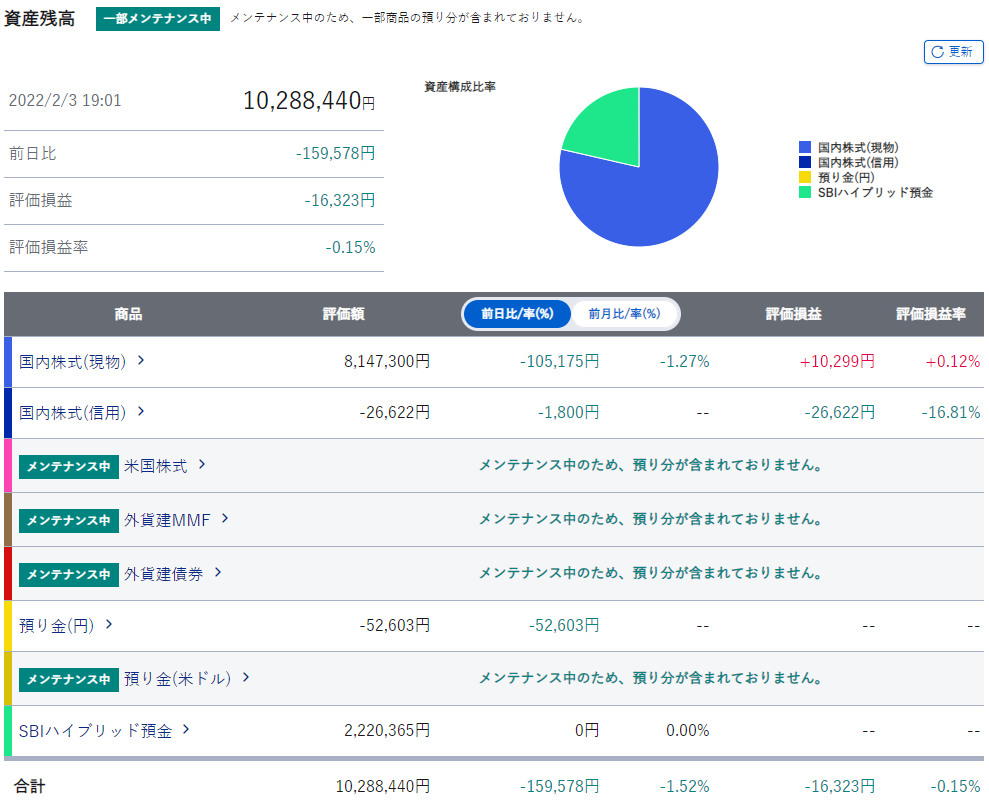Click SBIハイブリッド預金 arrow icon
The image size is (989, 803).
click(x=186, y=730)
